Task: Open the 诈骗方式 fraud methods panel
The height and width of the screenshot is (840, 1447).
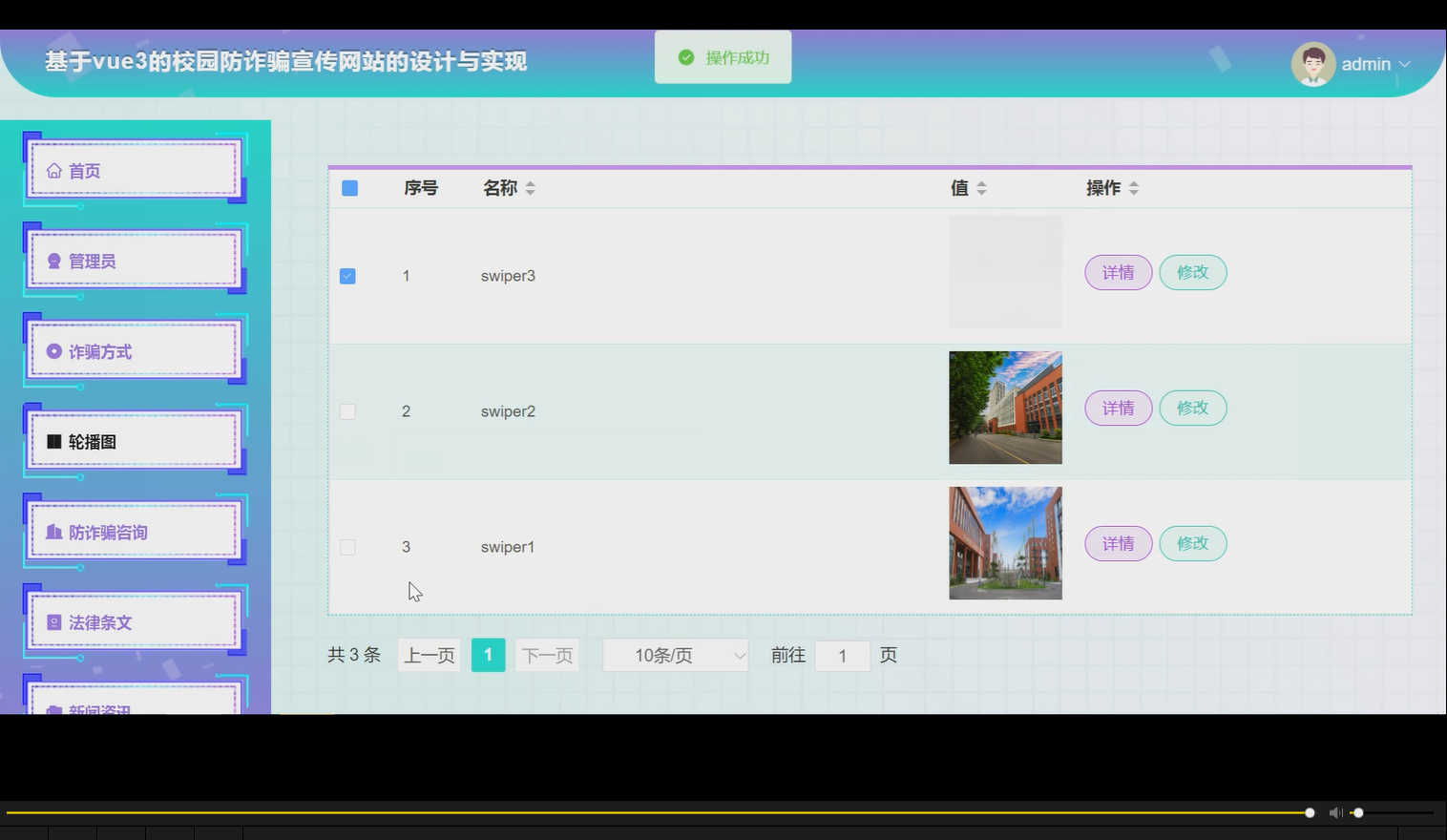Action: (x=100, y=351)
